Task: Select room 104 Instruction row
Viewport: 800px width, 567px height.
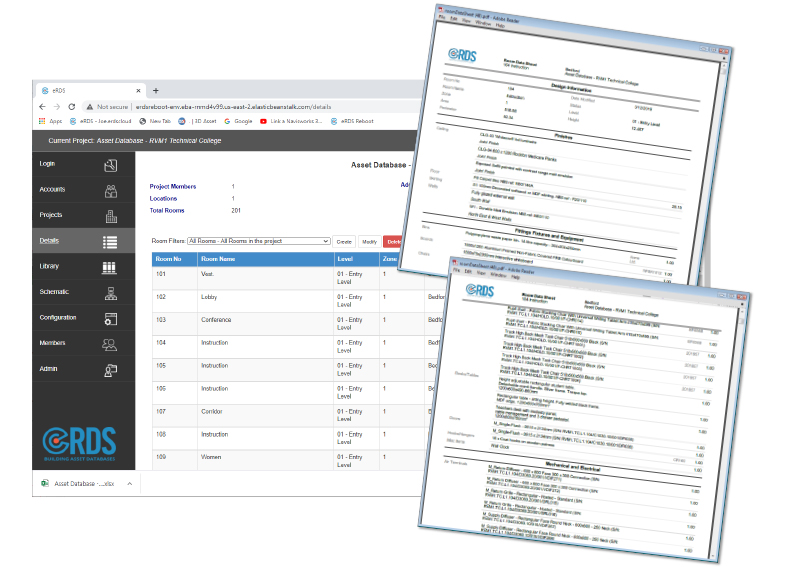Action: point(288,347)
